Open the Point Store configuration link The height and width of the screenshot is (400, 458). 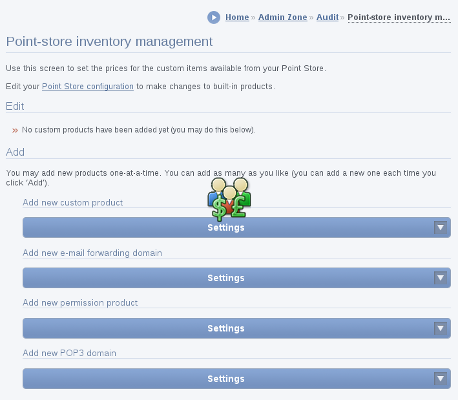coord(88,86)
